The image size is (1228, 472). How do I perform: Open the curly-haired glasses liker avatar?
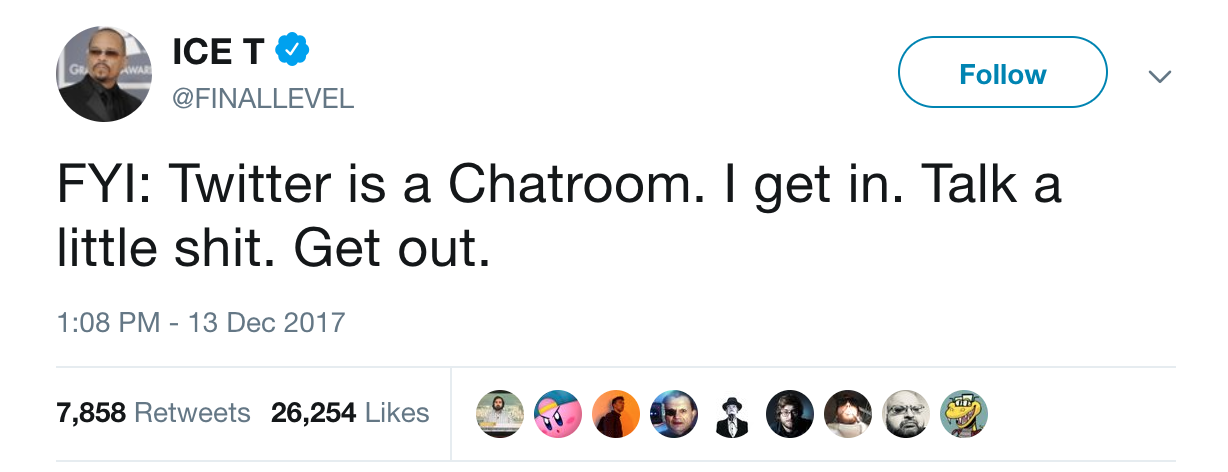[x=791, y=412]
